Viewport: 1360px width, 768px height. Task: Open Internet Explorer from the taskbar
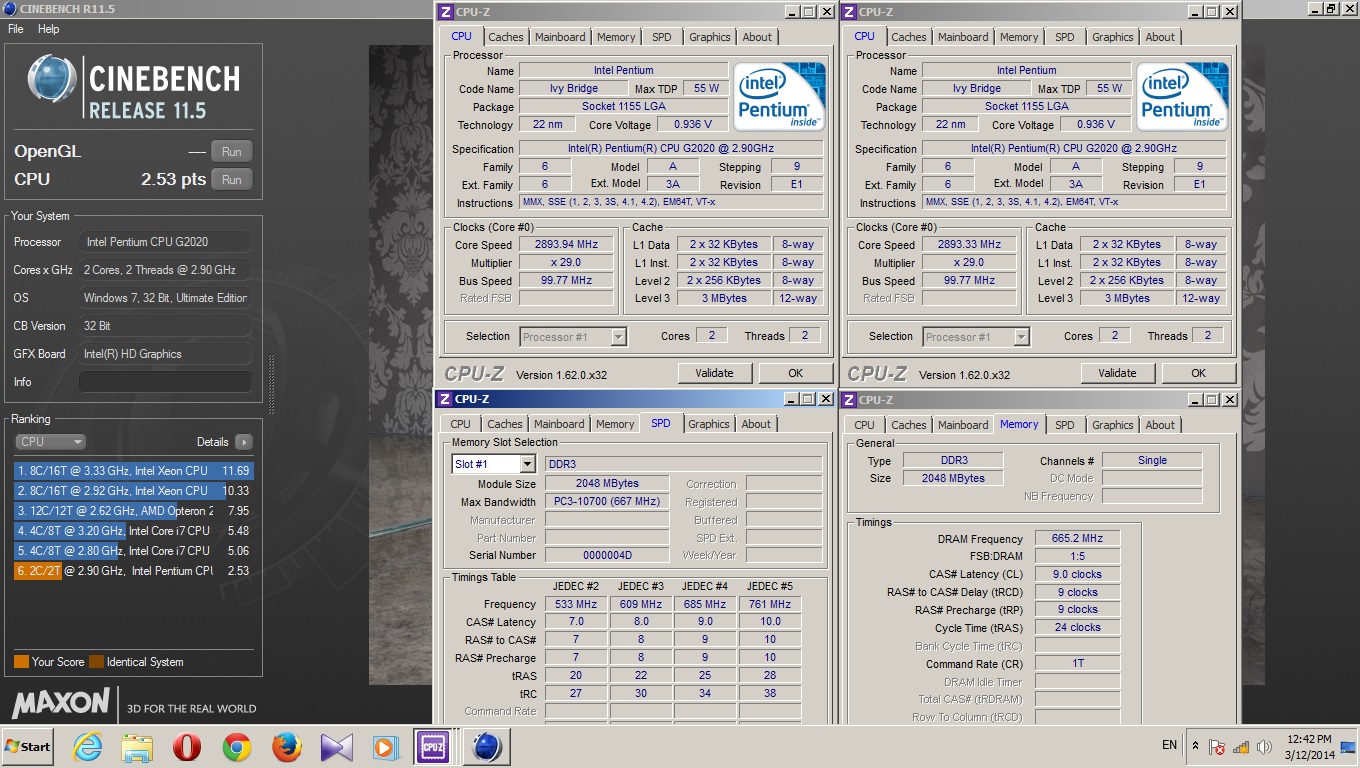88,747
